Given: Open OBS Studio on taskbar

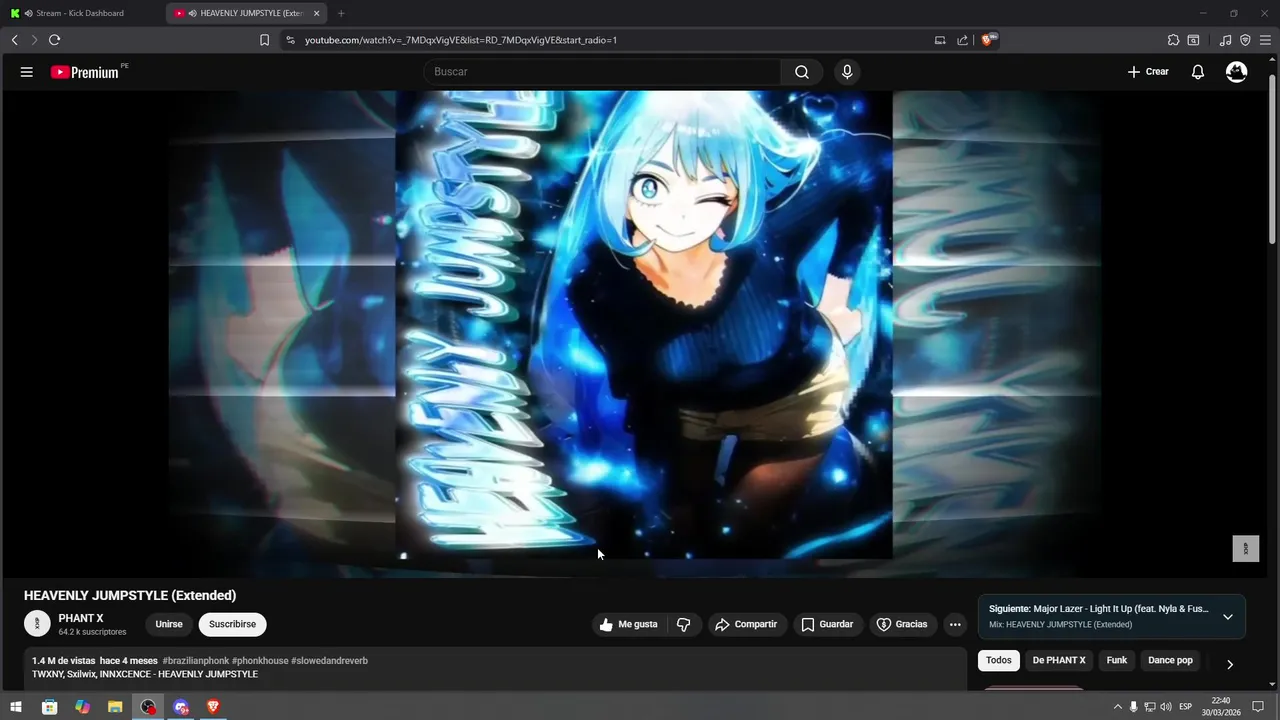Looking at the screenshot, I should [x=148, y=707].
